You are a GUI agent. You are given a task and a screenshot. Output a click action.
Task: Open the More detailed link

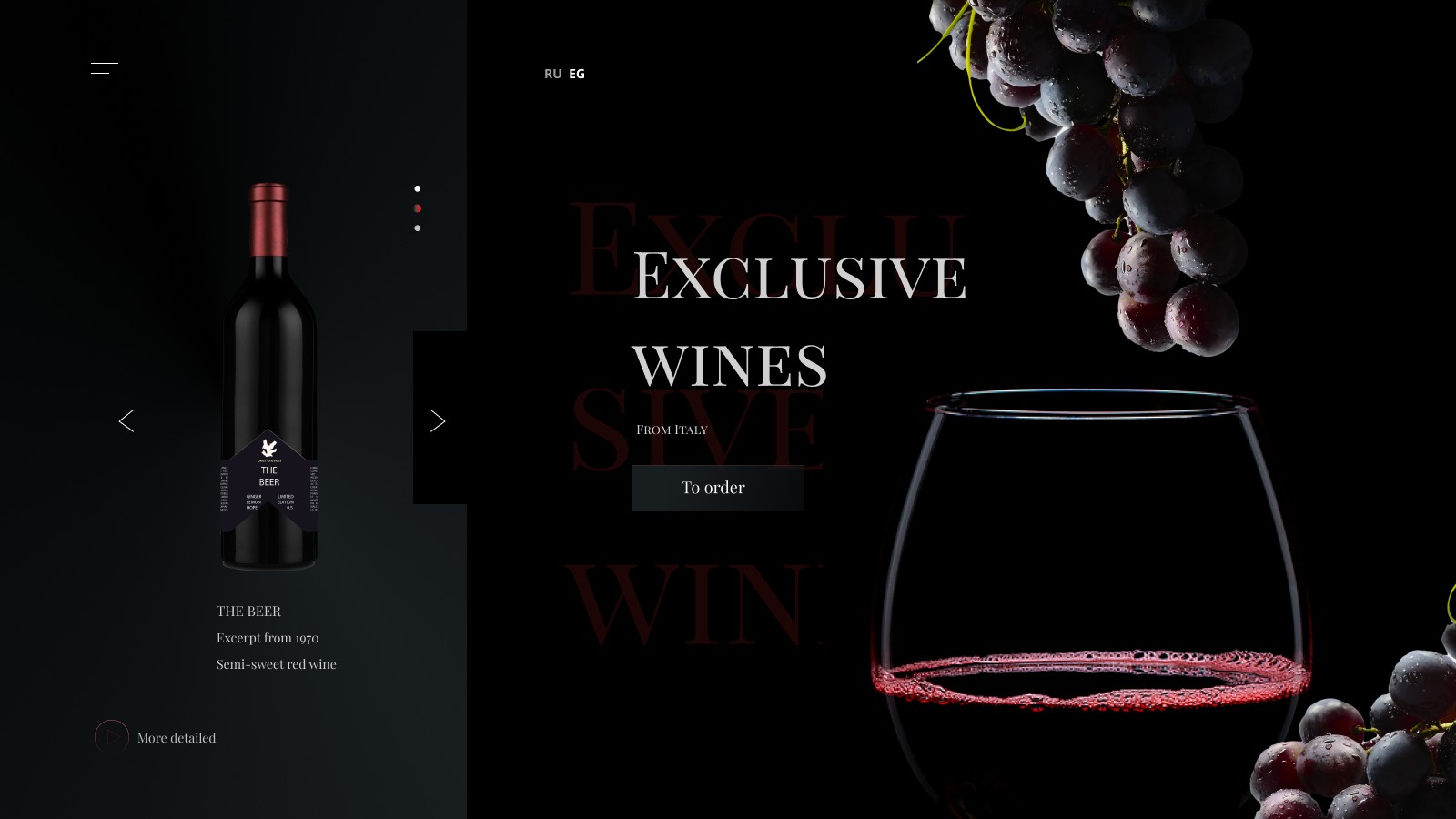pos(177,738)
